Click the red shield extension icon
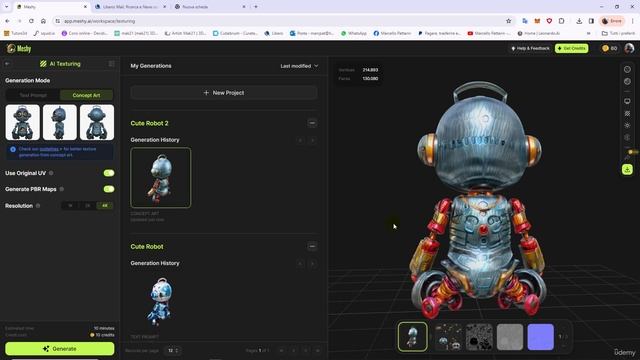 [x=549, y=21]
